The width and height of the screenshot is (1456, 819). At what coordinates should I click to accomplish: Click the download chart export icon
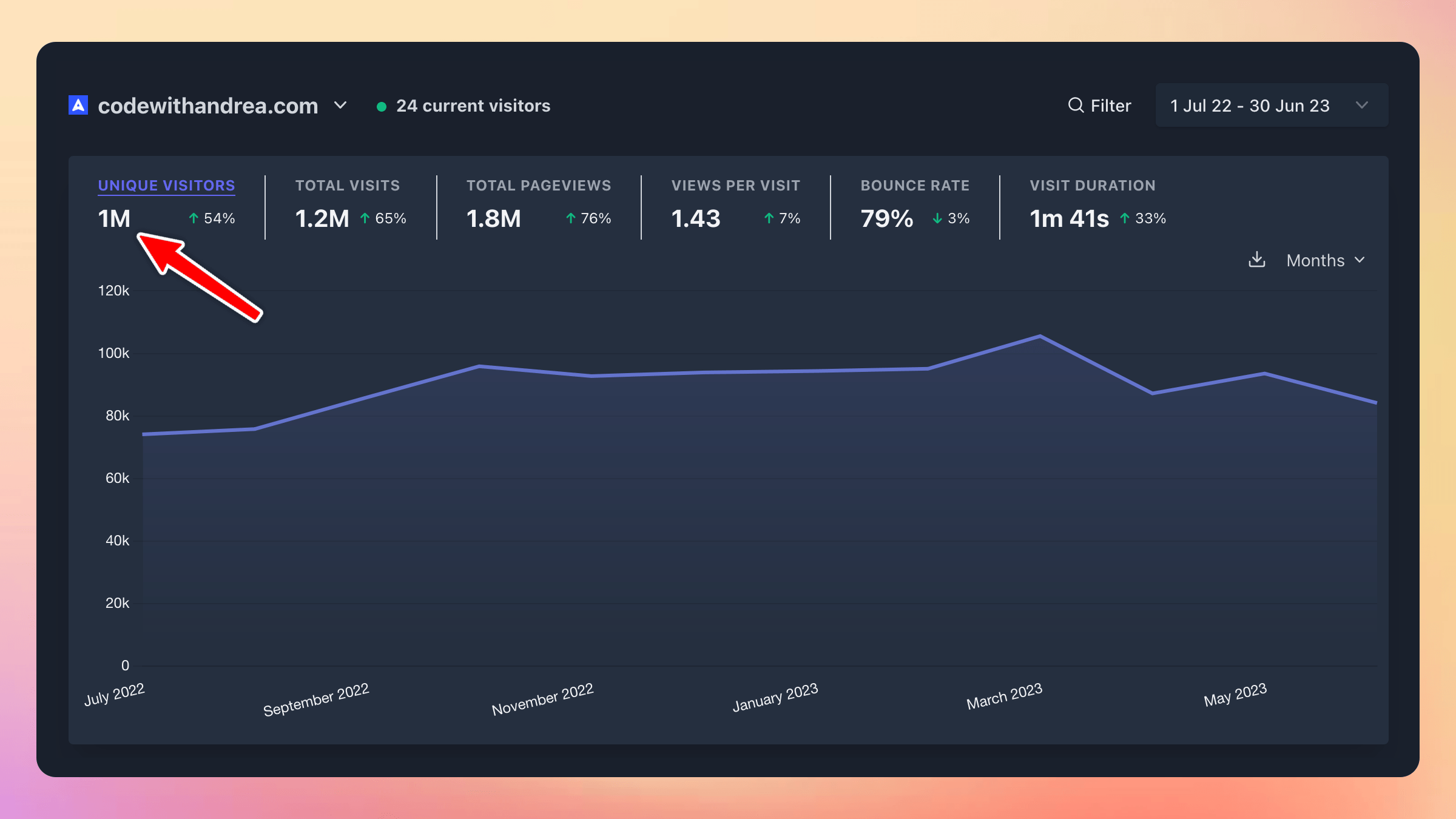pyautogui.click(x=1257, y=260)
